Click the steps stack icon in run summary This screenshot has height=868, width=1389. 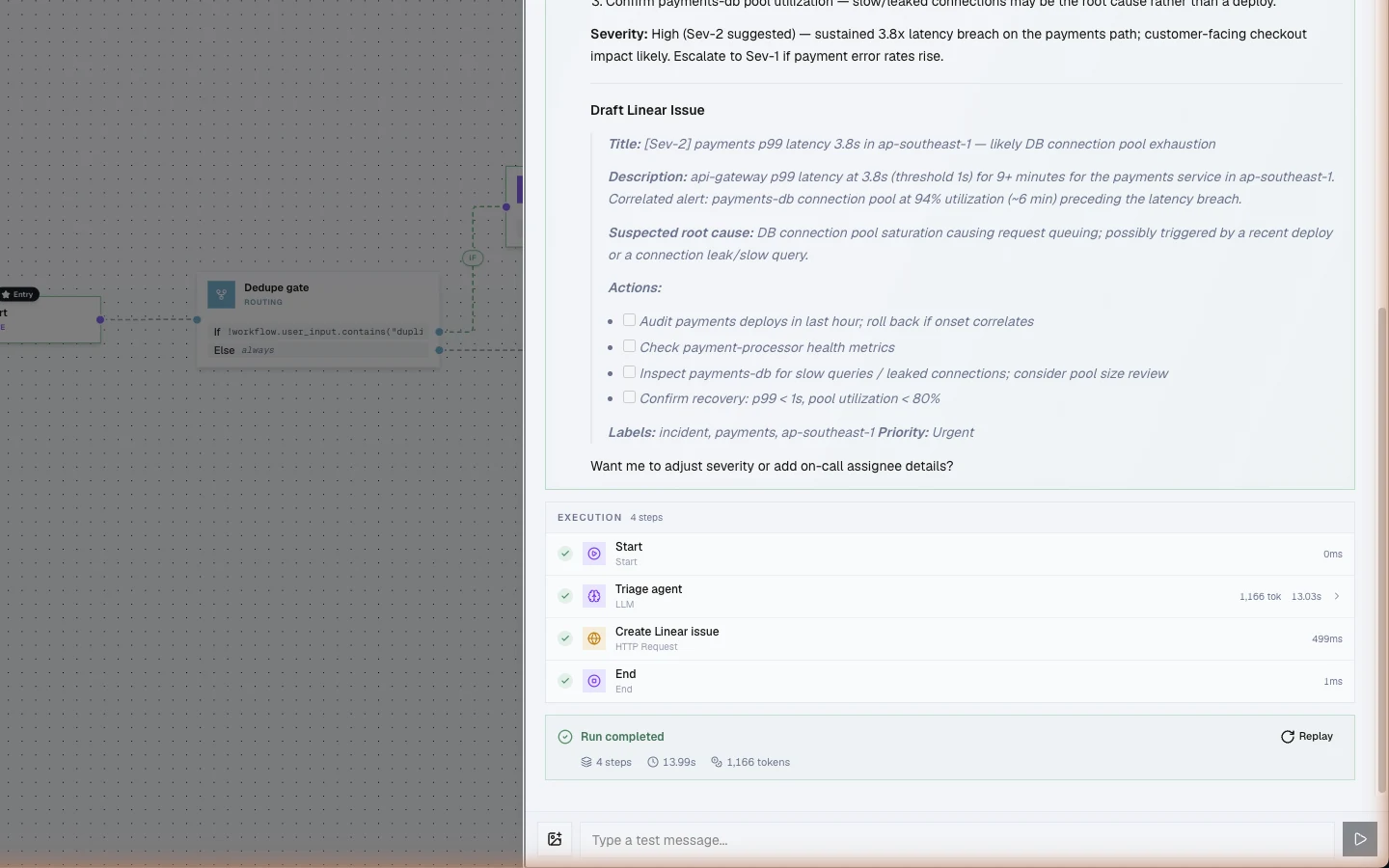[x=586, y=762]
